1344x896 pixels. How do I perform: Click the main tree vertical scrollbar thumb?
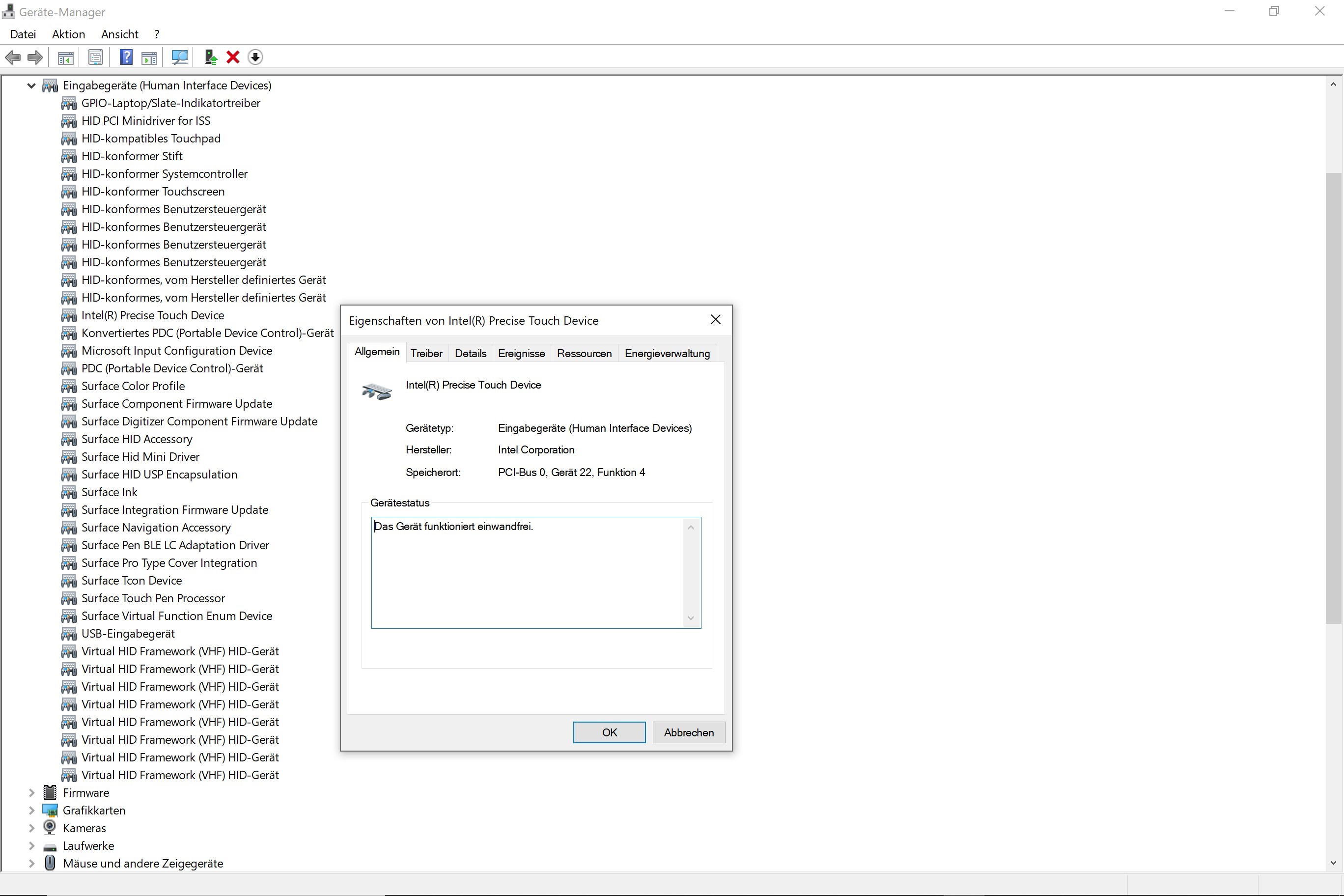click(x=1333, y=398)
